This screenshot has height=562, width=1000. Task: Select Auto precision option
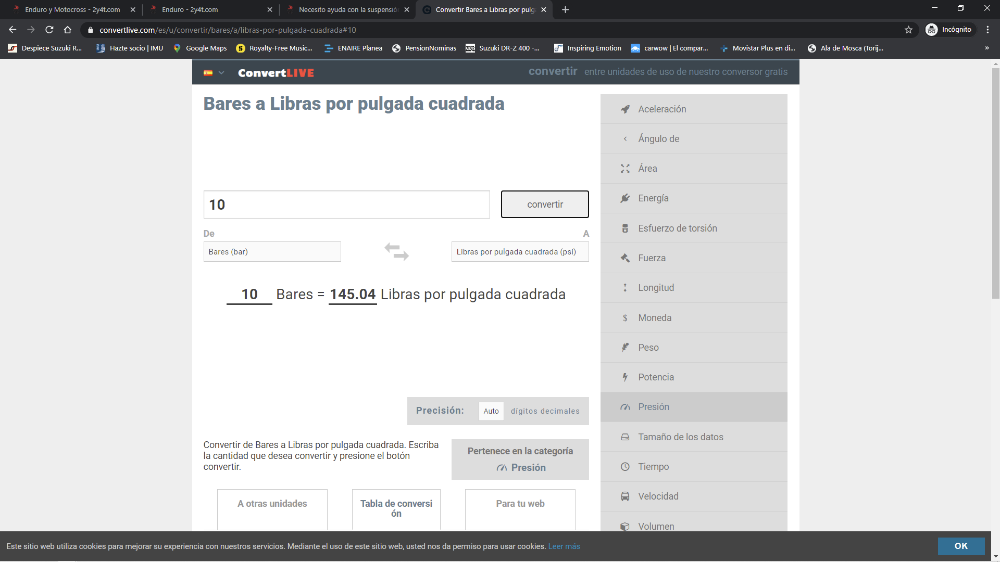pos(491,411)
